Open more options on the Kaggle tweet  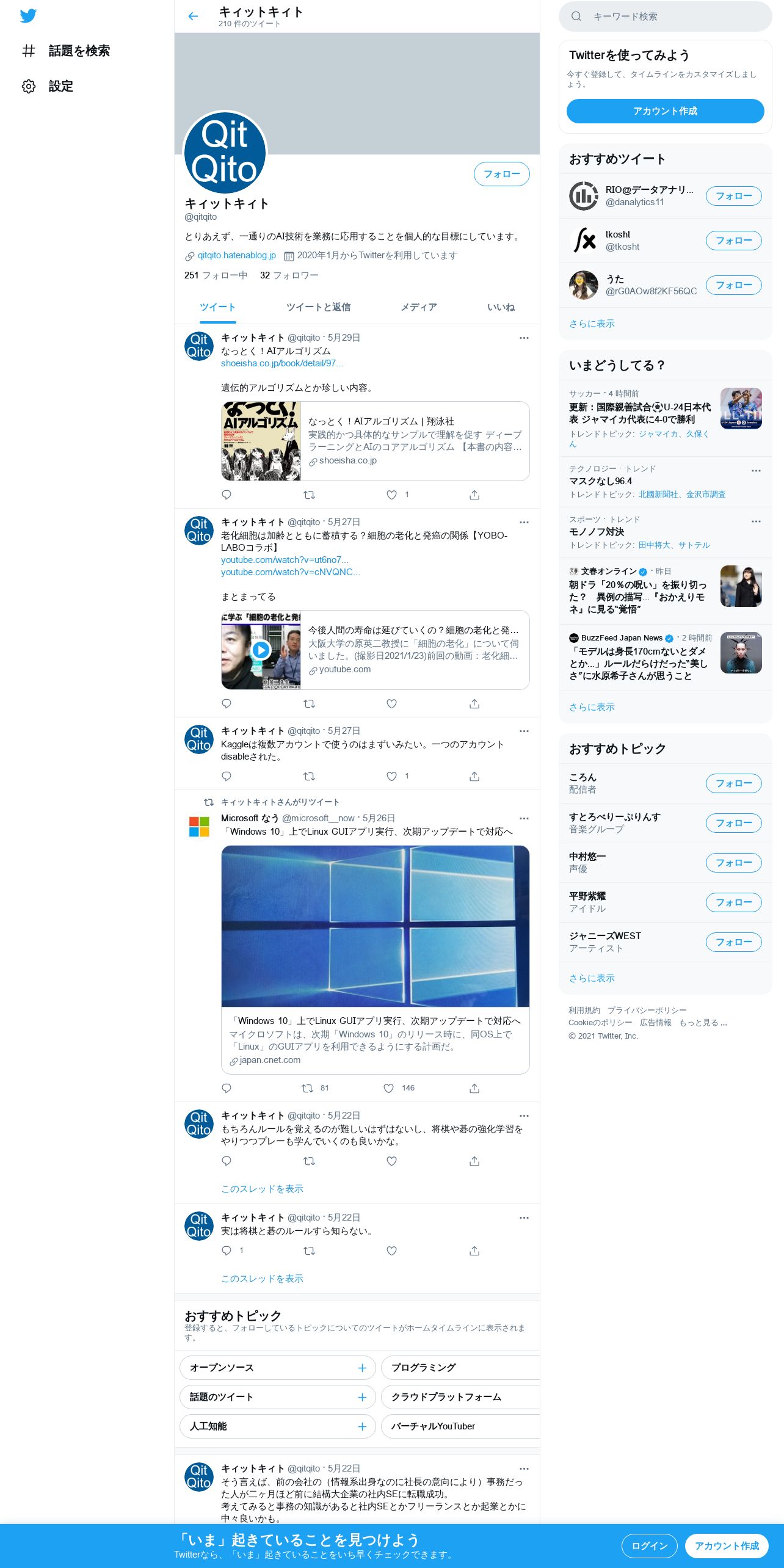pyautogui.click(x=524, y=731)
